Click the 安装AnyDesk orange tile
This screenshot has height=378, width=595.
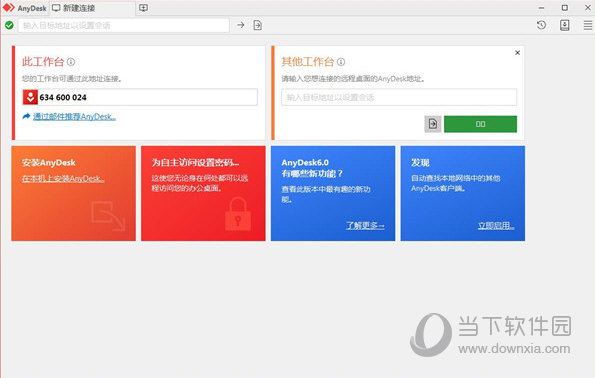[x=74, y=193]
